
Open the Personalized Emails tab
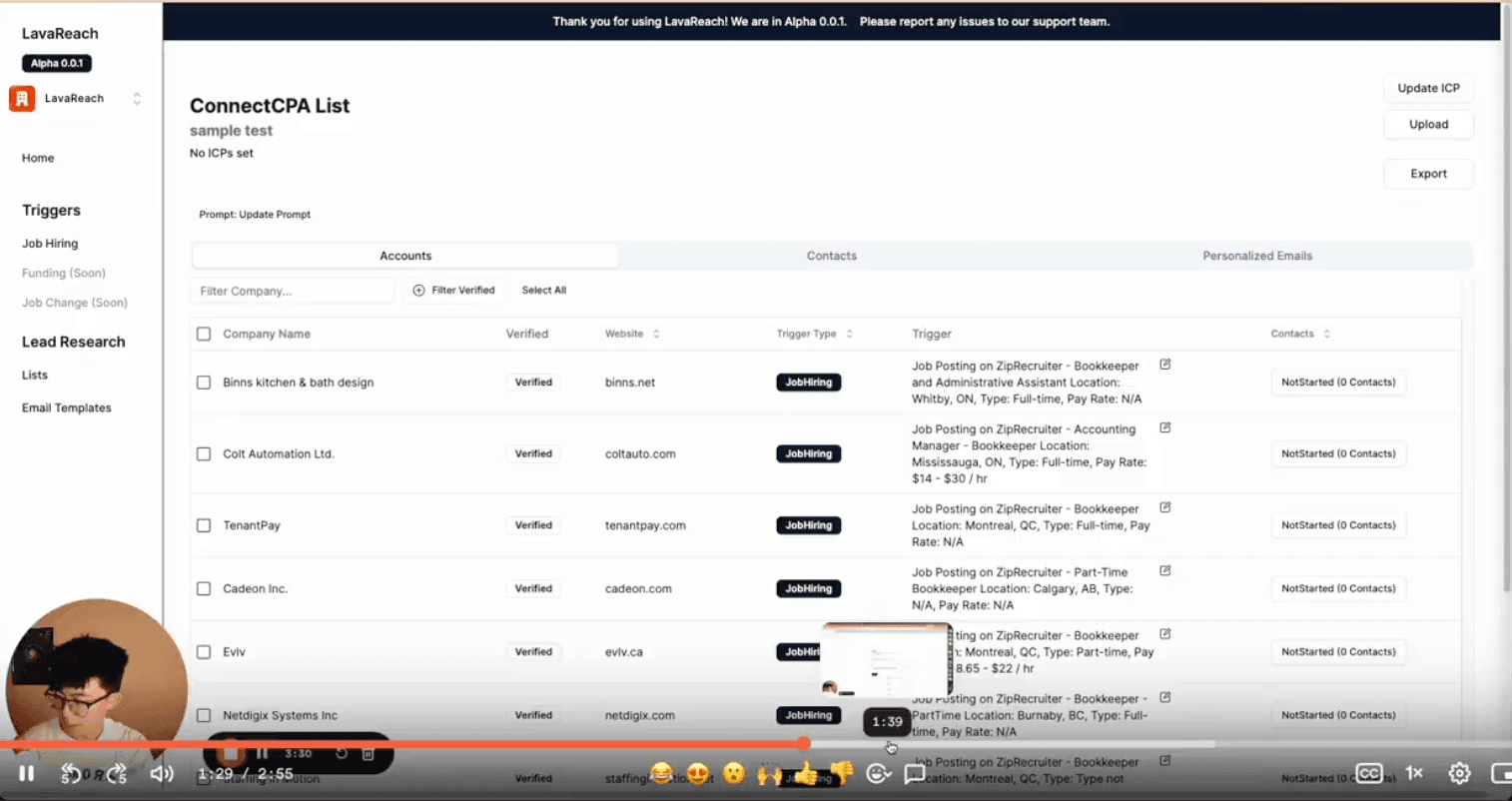[1256, 256]
